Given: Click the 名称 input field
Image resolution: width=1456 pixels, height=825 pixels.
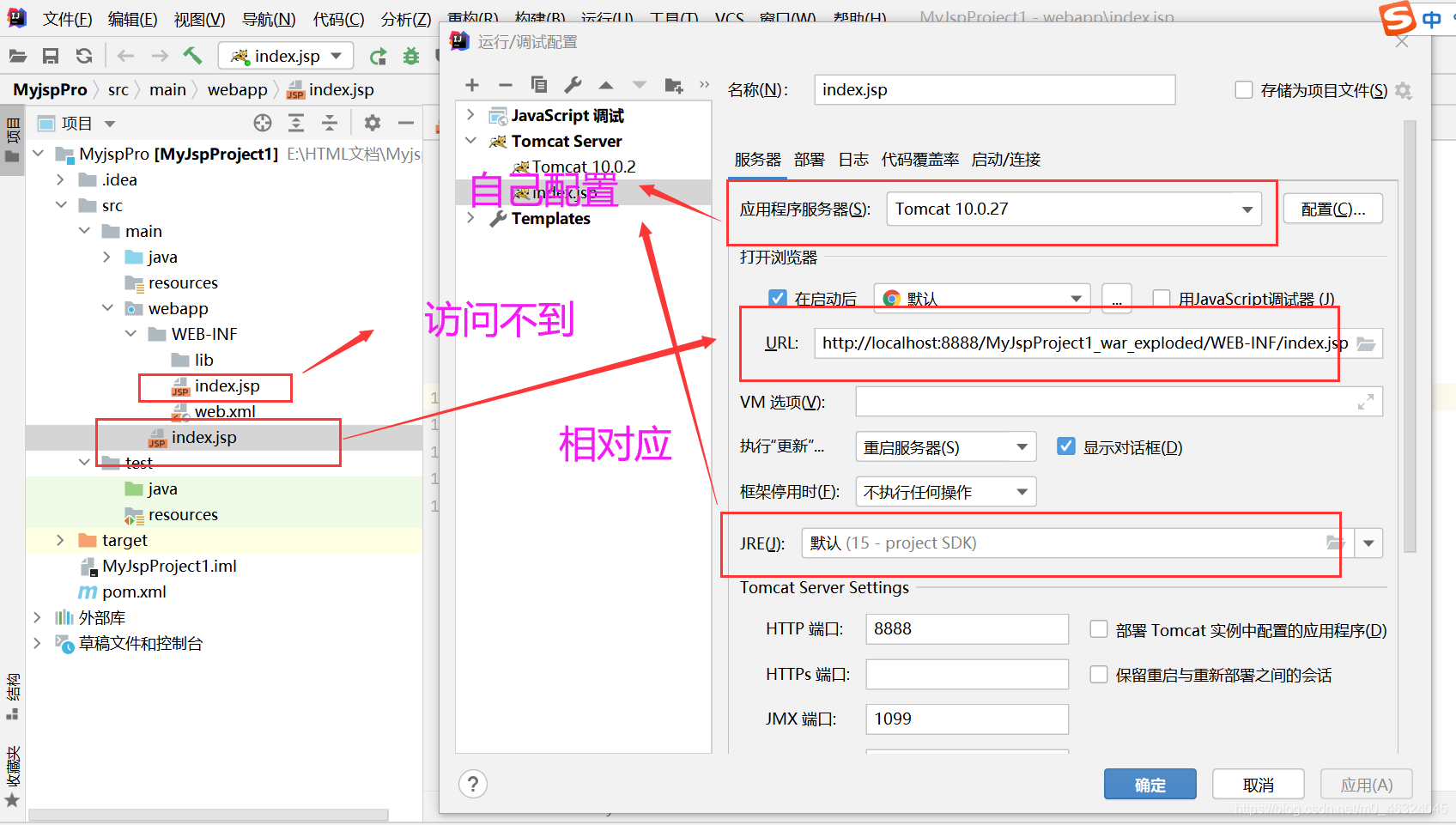Looking at the screenshot, I should 994,90.
